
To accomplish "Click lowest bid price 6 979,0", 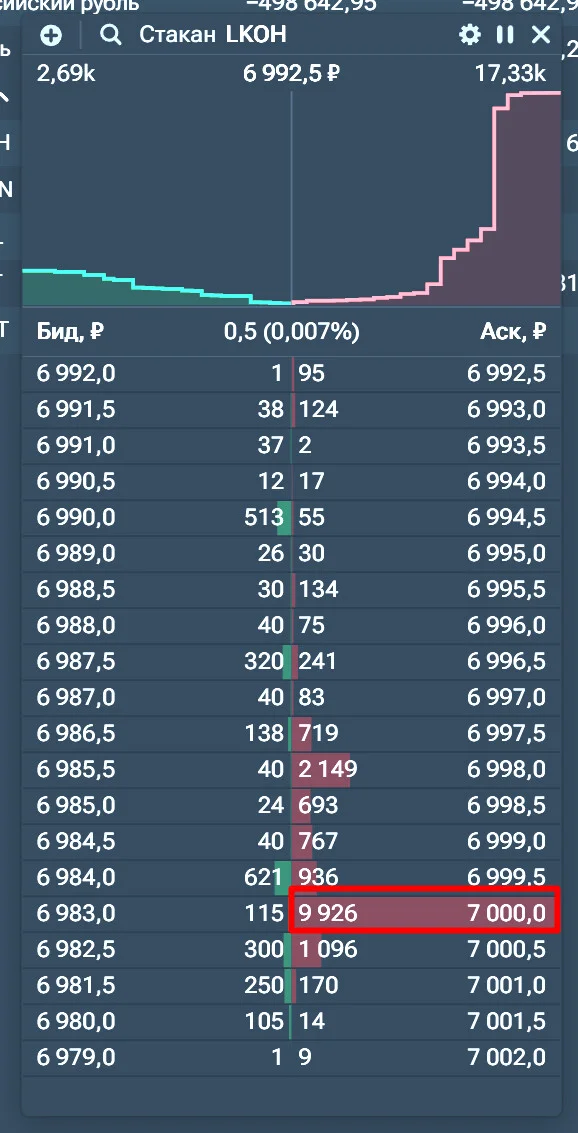I will click(76, 1057).
